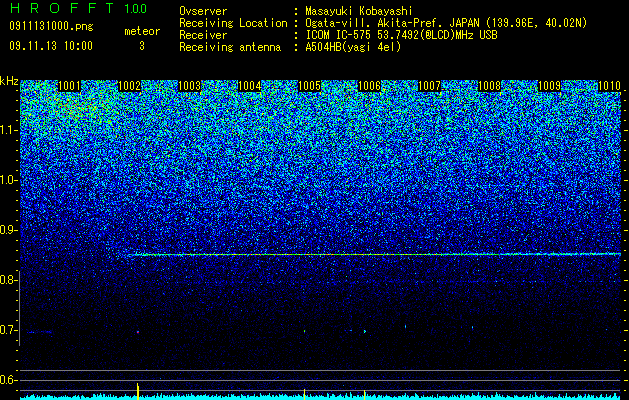629x400 pixels.
Task: Click the yellow meteor spike below 1006
Action: [x=364, y=395]
